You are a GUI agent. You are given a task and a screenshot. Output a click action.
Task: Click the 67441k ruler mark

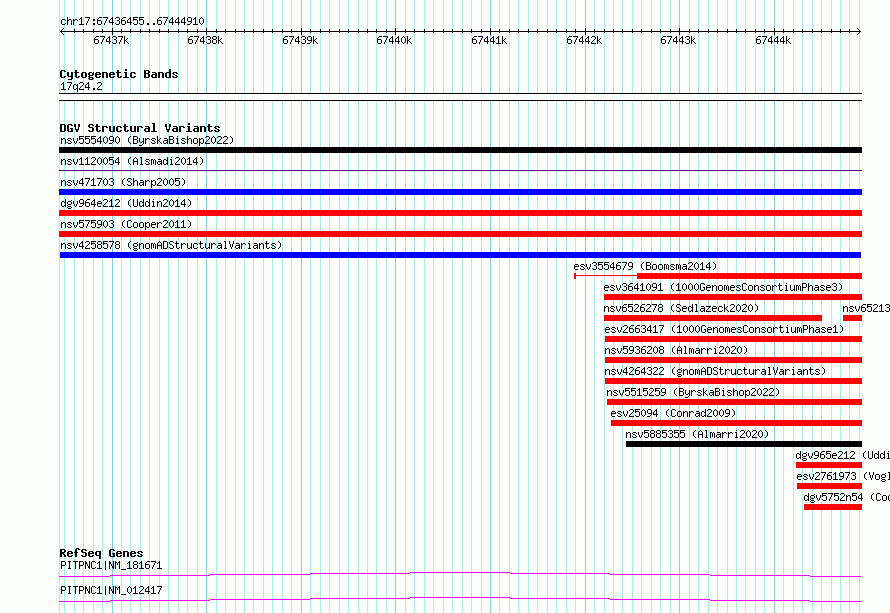click(489, 40)
